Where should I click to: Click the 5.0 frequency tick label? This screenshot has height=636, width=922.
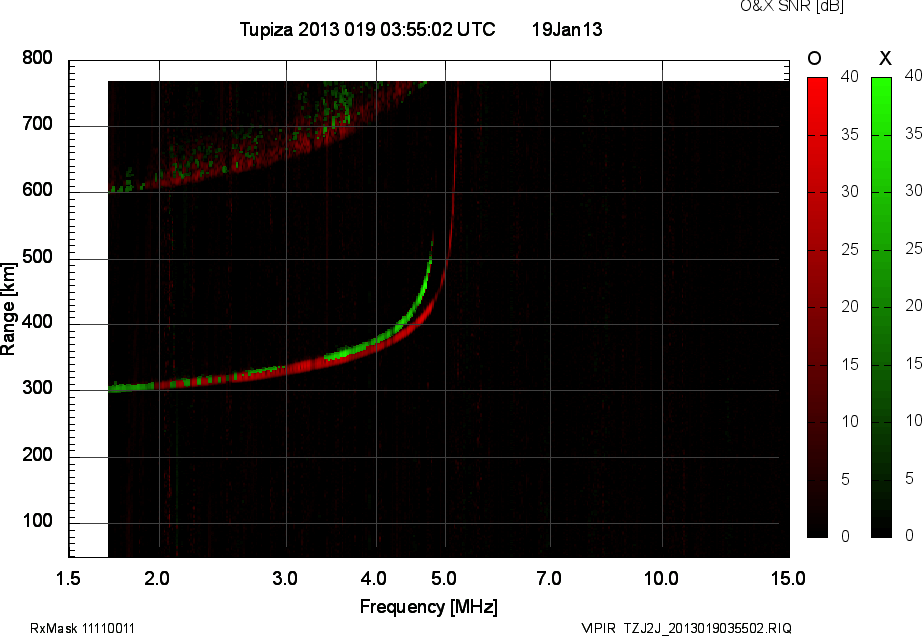coord(443,578)
